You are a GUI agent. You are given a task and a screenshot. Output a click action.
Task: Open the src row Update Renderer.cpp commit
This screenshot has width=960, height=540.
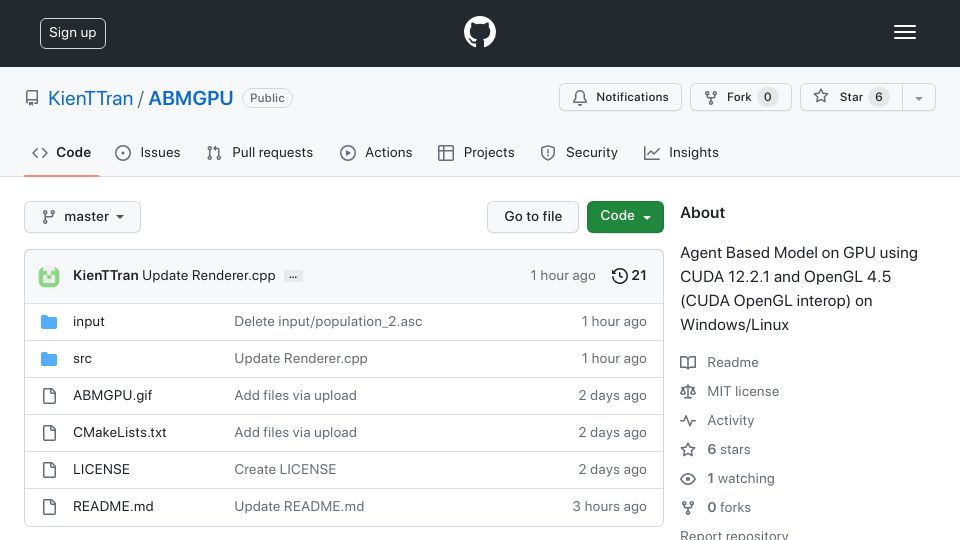coord(301,358)
